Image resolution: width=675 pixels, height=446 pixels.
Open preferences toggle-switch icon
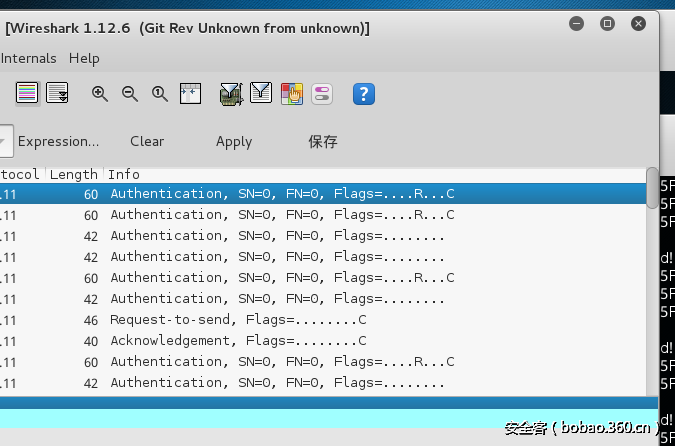[322, 94]
